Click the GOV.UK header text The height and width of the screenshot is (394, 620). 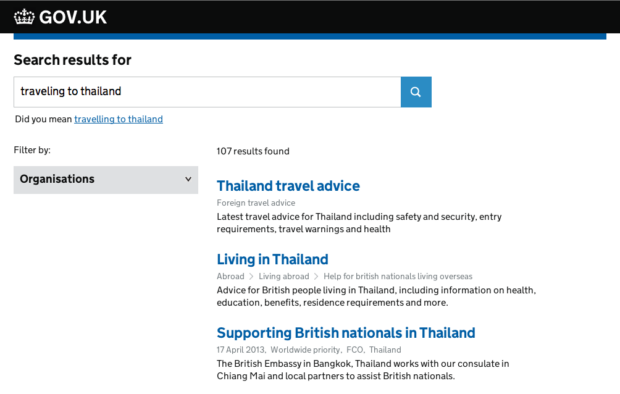pyautogui.click(x=73, y=17)
